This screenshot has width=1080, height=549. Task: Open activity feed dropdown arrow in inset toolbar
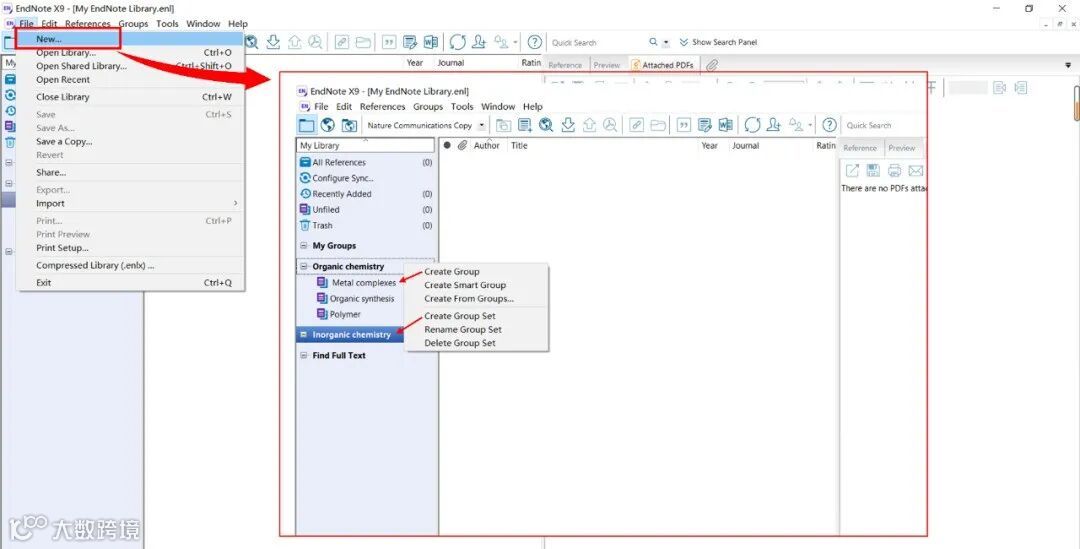point(810,125)
